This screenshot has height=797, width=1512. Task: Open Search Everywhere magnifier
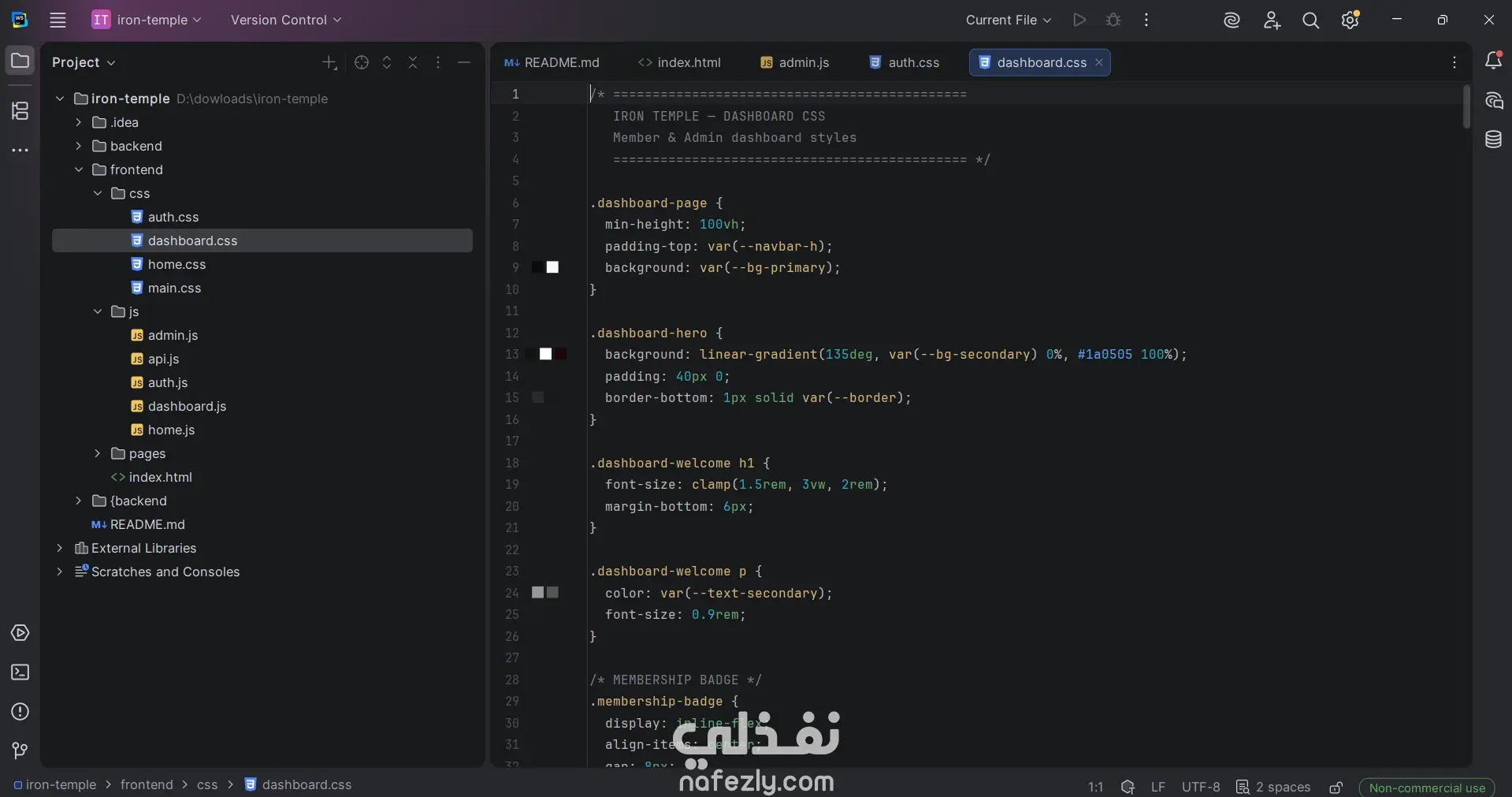pyautogui.click(x=1310, y=20)
